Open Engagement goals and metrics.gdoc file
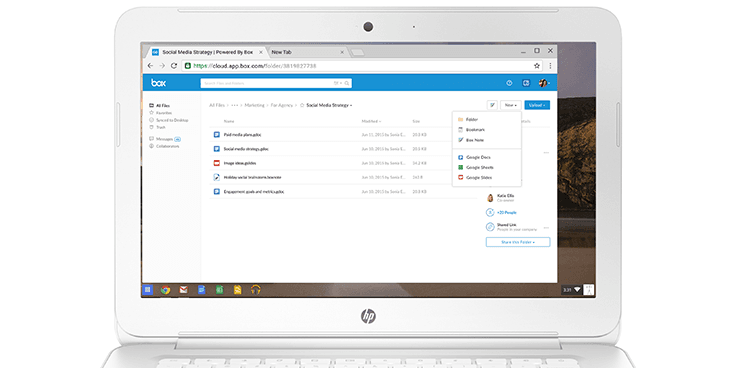 pyautogui.click(x=254, y=192)
